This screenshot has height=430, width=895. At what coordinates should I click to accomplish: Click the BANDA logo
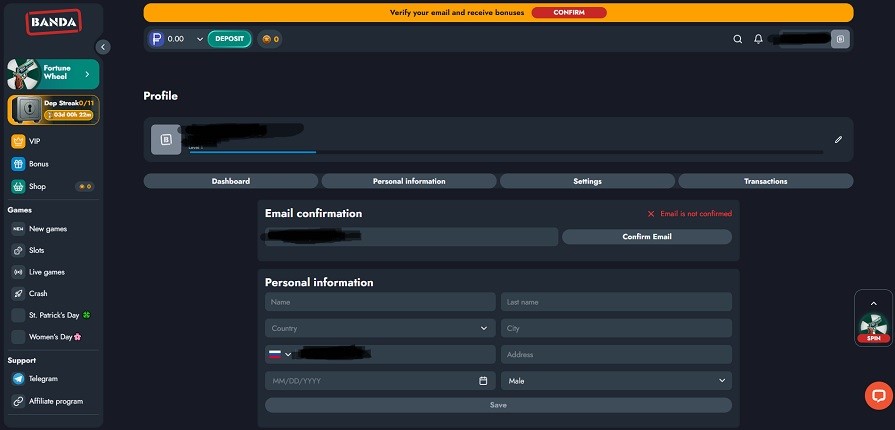click(54, 22)
